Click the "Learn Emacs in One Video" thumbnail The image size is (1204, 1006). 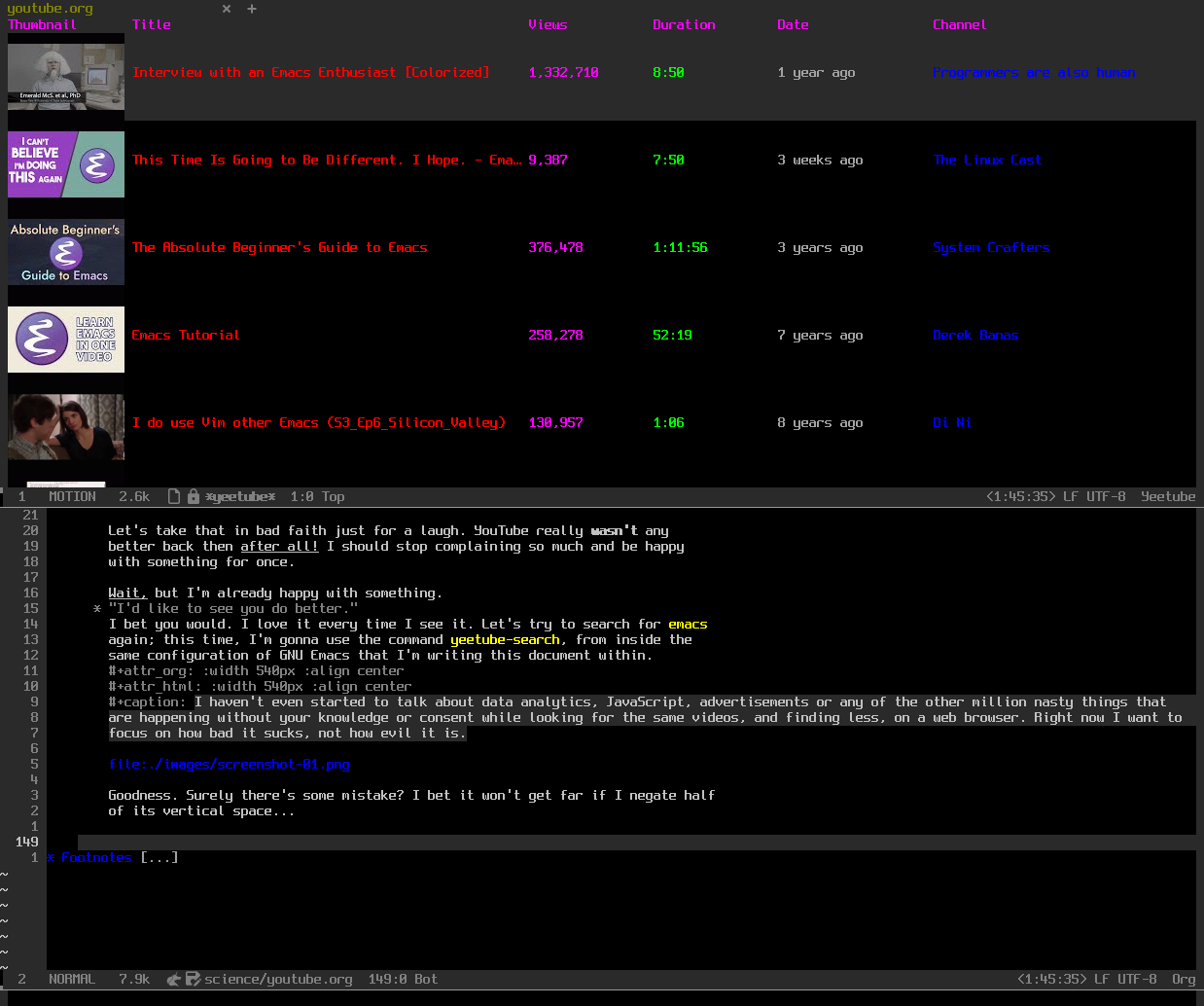point(66,339)
